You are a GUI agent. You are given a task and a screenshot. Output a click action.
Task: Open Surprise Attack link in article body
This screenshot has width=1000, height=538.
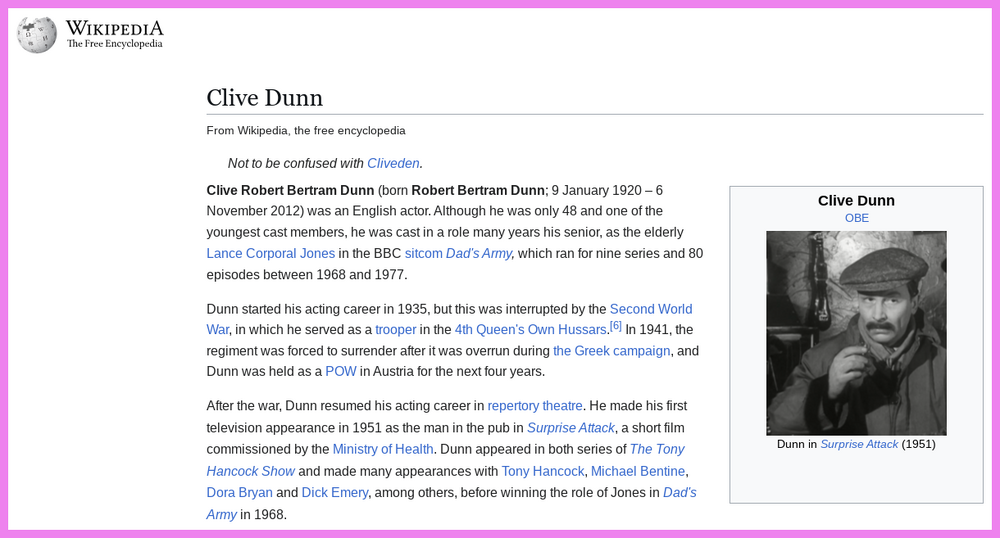pos(571,428)
